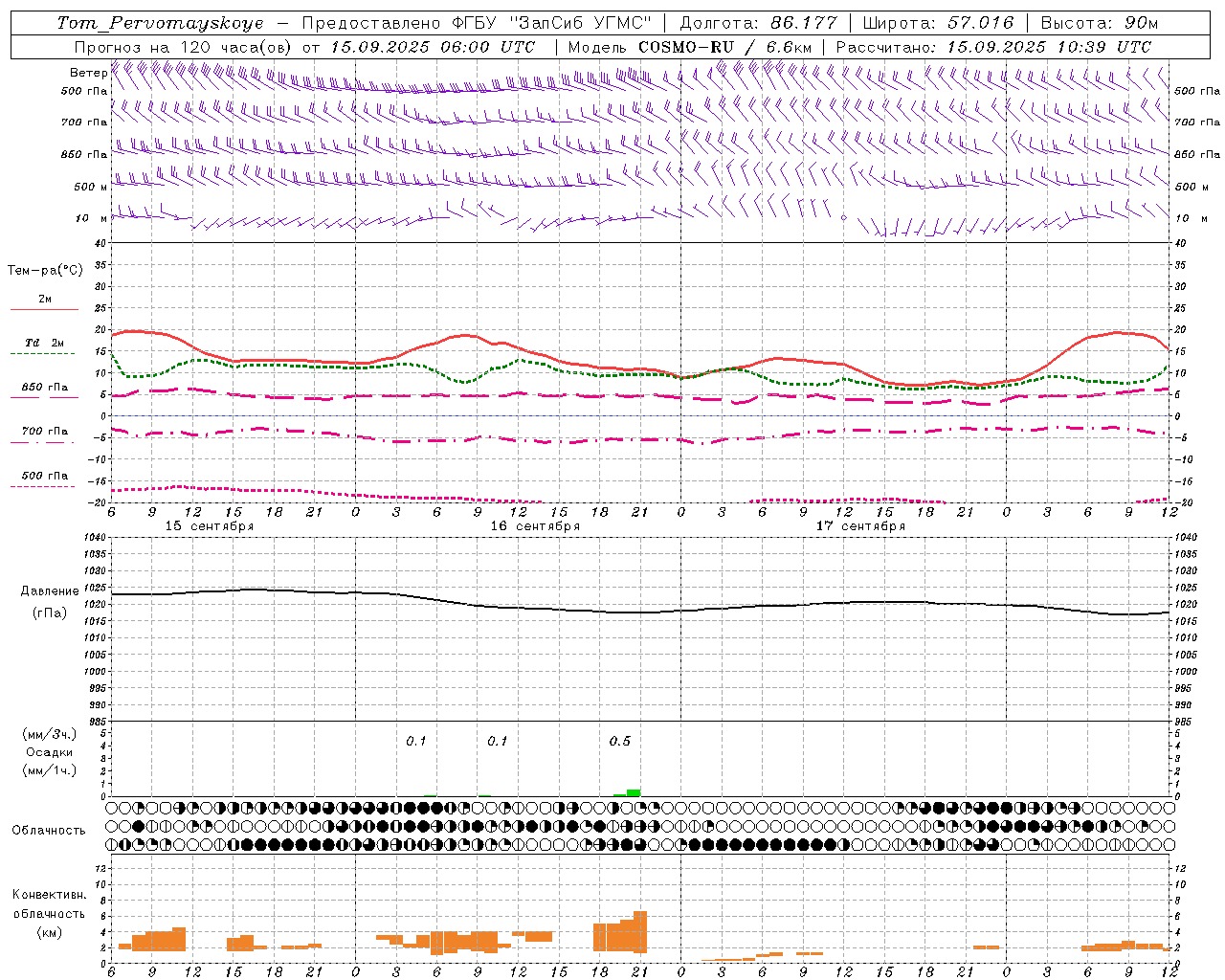
Task: Click the green precipitation bar below 0.5
Action: (x=634, y=792)
